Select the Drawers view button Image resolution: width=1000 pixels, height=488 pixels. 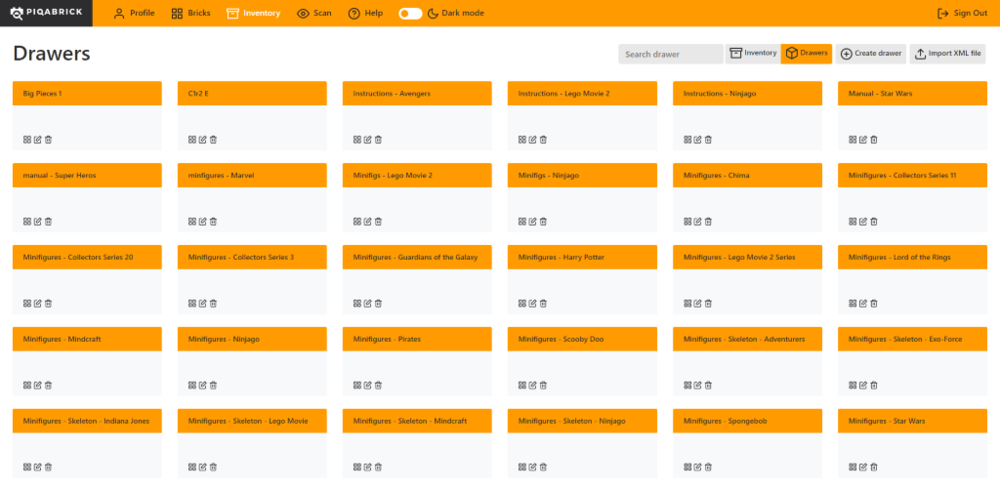tap(807, 54)
